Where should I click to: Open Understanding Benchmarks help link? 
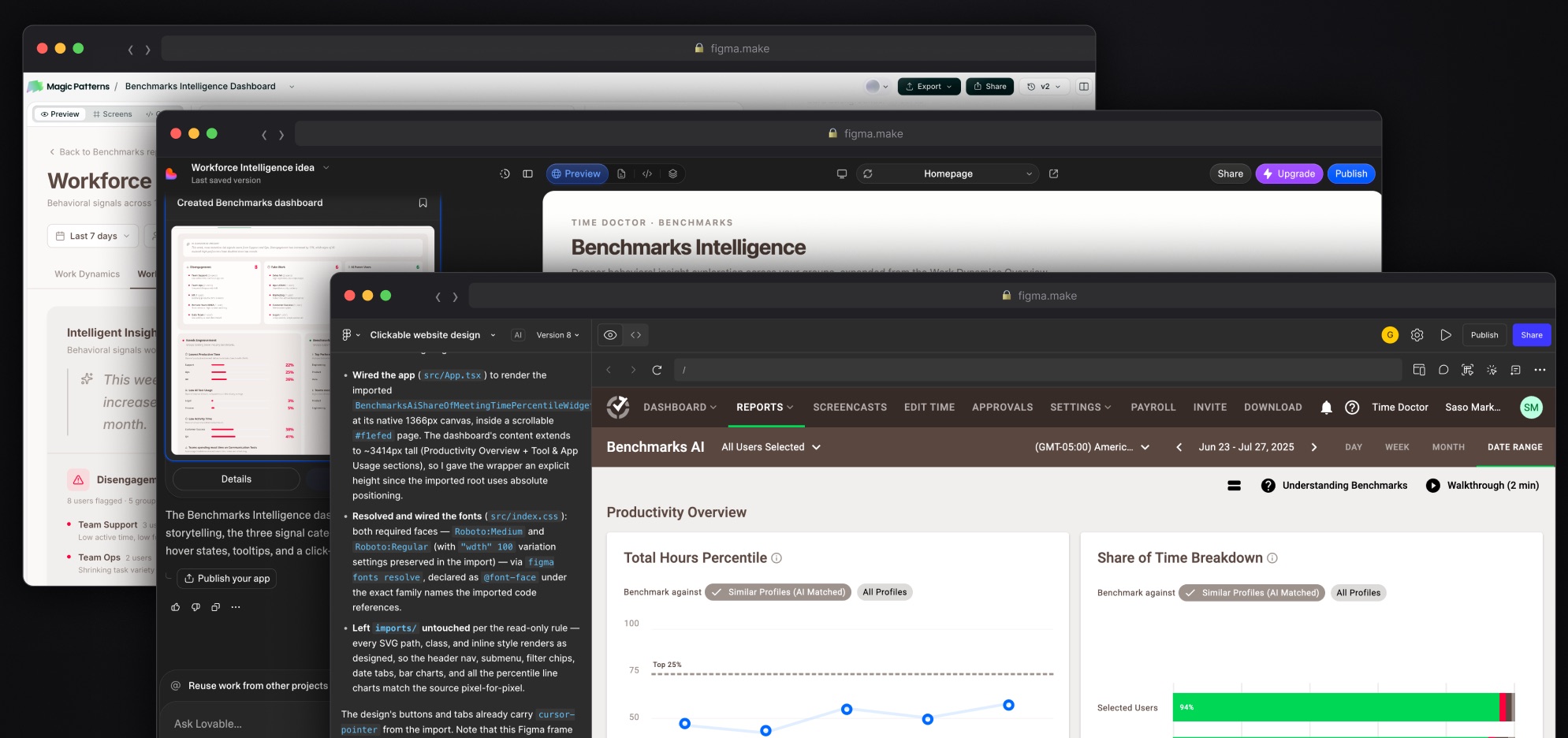1334,486
